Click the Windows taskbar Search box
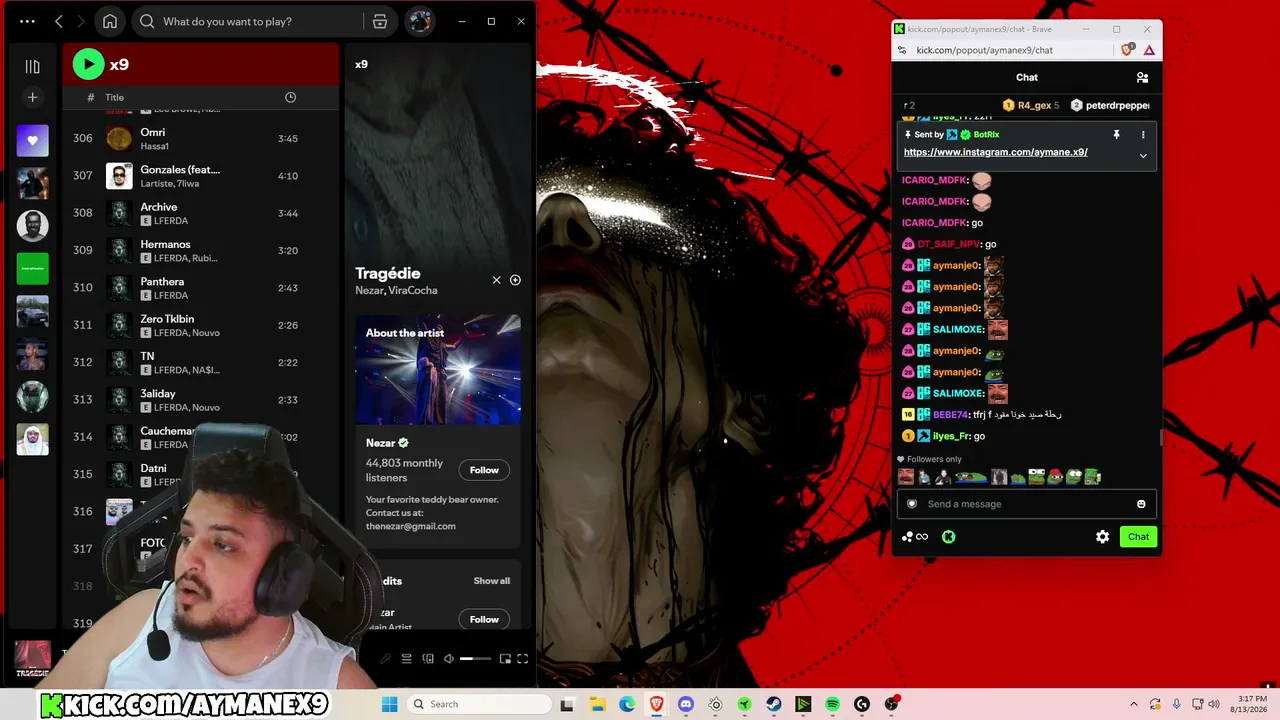This screenshot has width=1280, height=720. coord(478,704)
